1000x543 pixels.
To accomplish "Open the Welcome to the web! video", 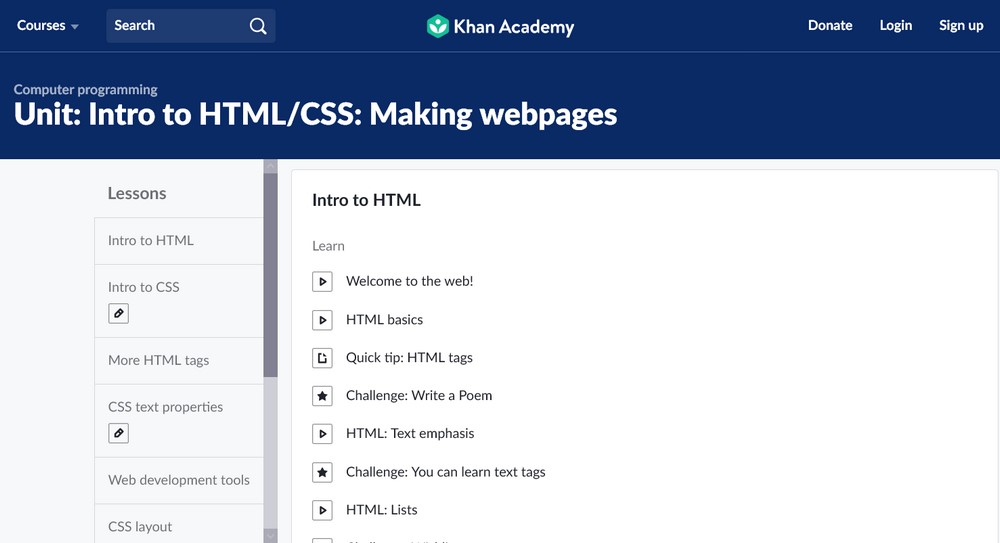I will point(409,281).
